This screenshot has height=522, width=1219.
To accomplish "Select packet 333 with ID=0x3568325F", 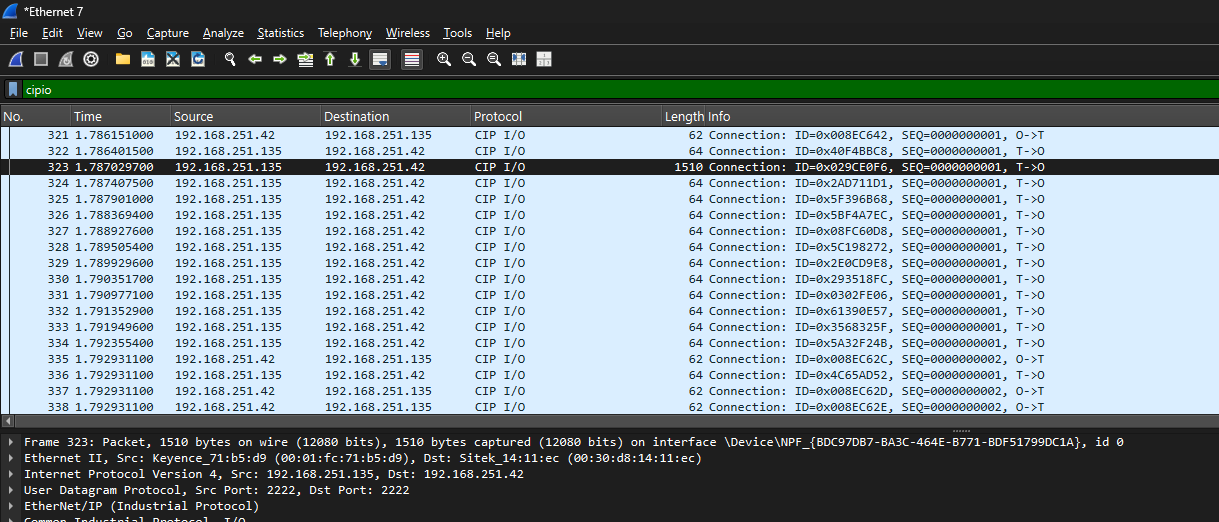I will (x=609, y=327).
